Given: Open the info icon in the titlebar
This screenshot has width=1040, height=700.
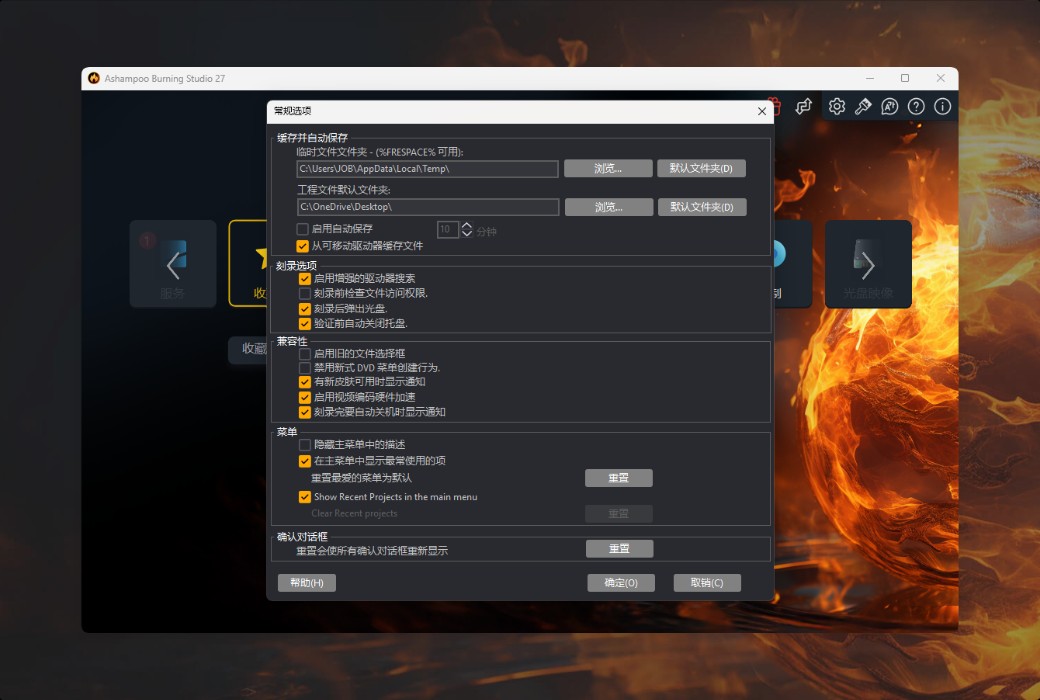Looking at the screenshot, I should [x=941, y=106].
